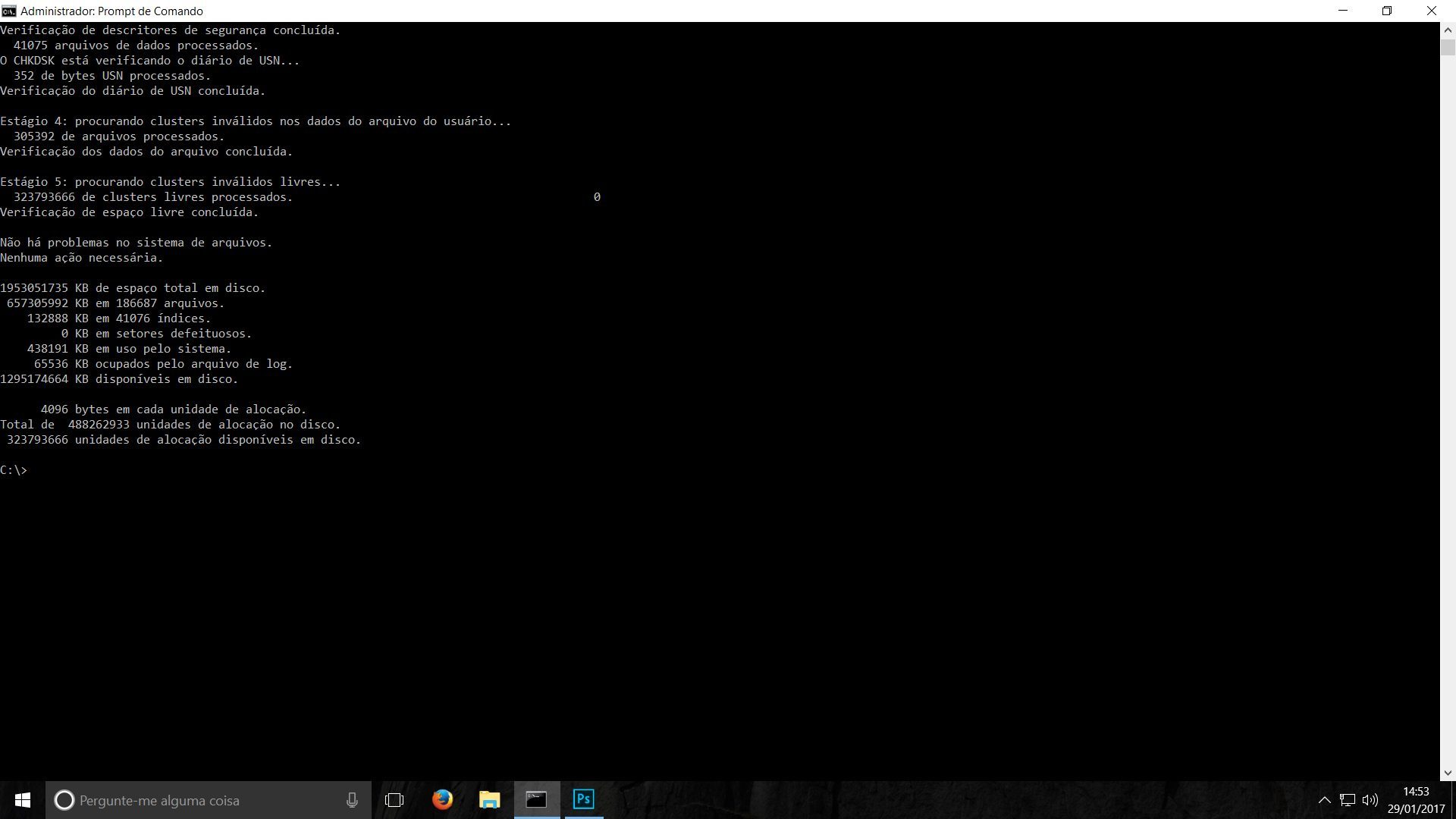Click the '657305992 KB em 186687 arquivos' line
This screenshot has width=1456, height=819.
point(115,303)
